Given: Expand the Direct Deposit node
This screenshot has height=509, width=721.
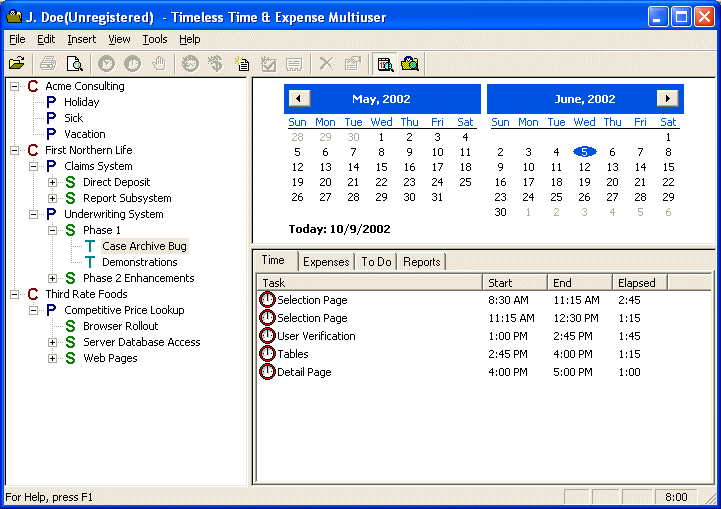Looking at the screenshot, I should point(52,182).
